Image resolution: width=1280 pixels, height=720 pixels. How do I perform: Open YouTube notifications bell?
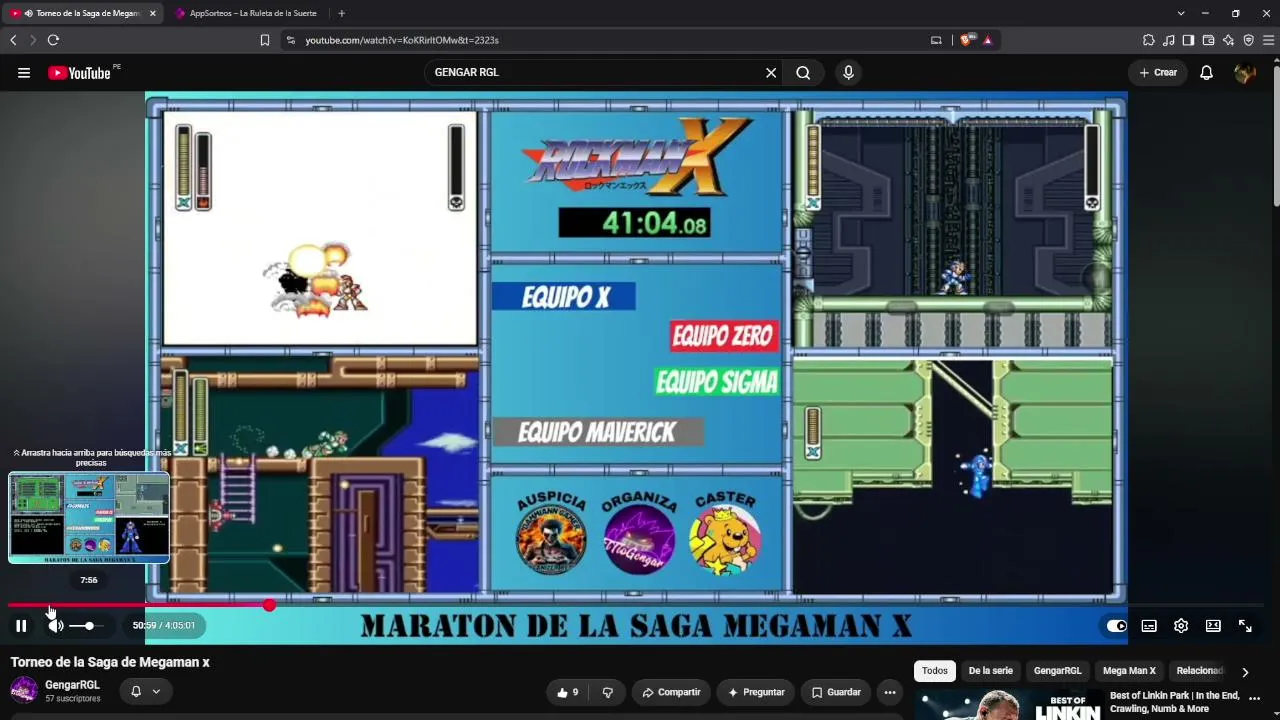(x=1206, y=72)
